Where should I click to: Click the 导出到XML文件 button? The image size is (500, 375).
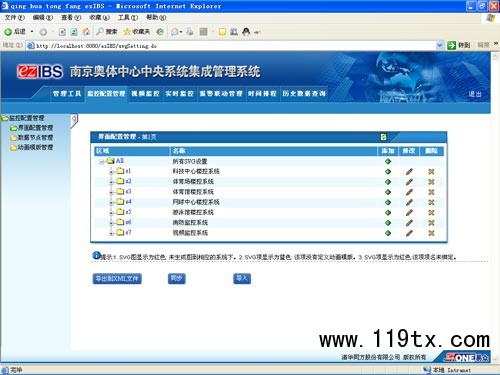(x=117, y=279)
